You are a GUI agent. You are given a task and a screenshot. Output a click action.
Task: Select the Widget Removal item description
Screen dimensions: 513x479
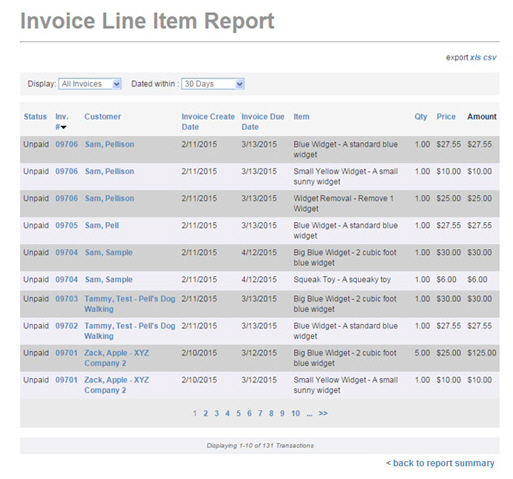pyautogui.click(x=344, y=203)
